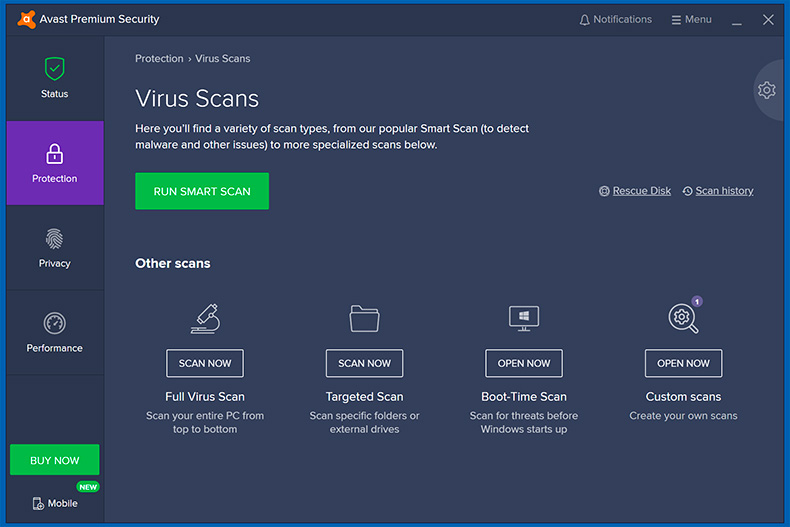The width and height of the screenshot is (790, 527).
Task: Click the Boot-Time Scan monitor icon
Action: click(x=524, y=318)
